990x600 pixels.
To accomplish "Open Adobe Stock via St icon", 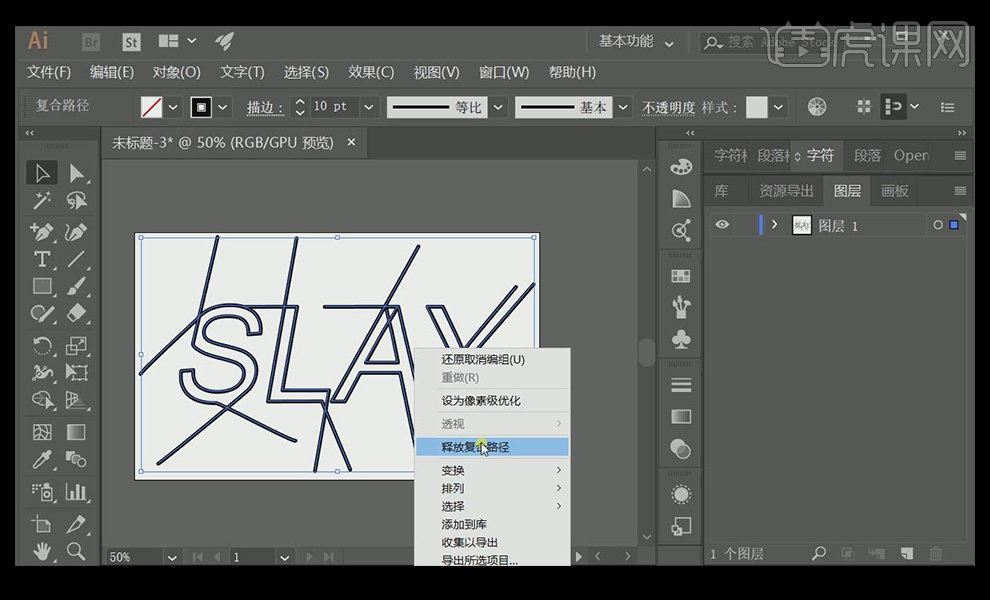I will (131, 42).
